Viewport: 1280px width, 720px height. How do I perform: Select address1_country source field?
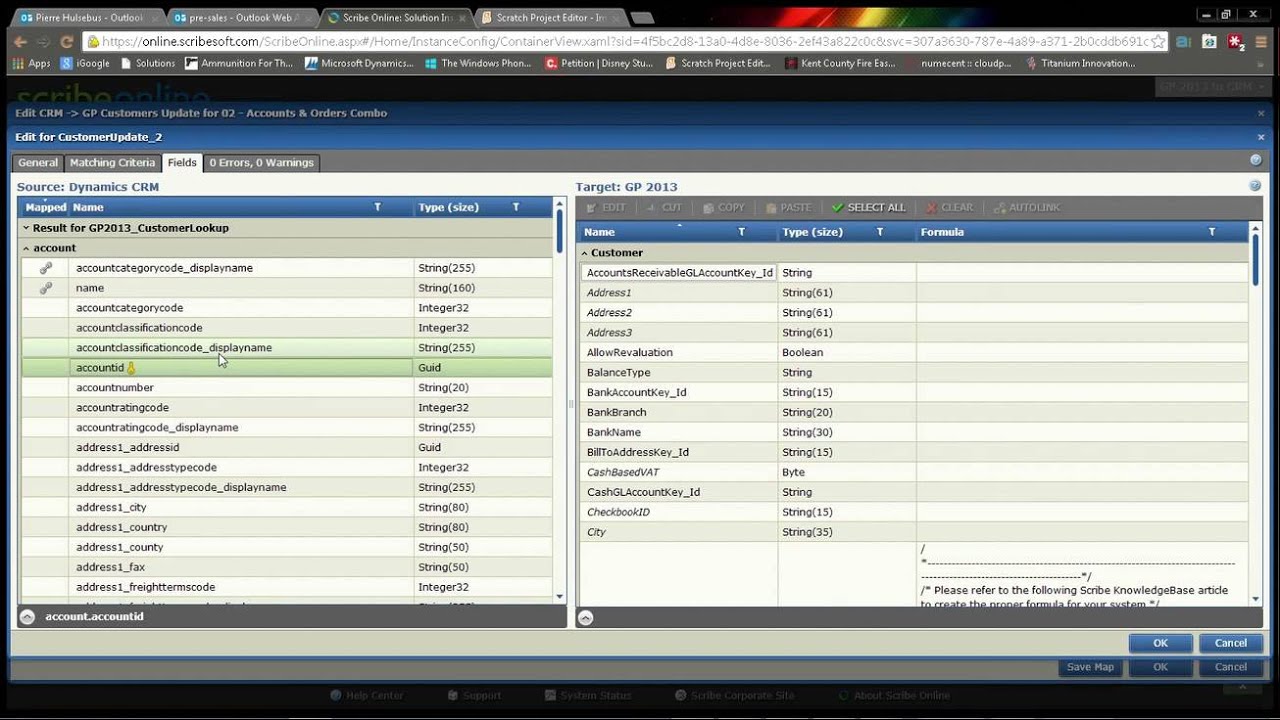[286, 528]
